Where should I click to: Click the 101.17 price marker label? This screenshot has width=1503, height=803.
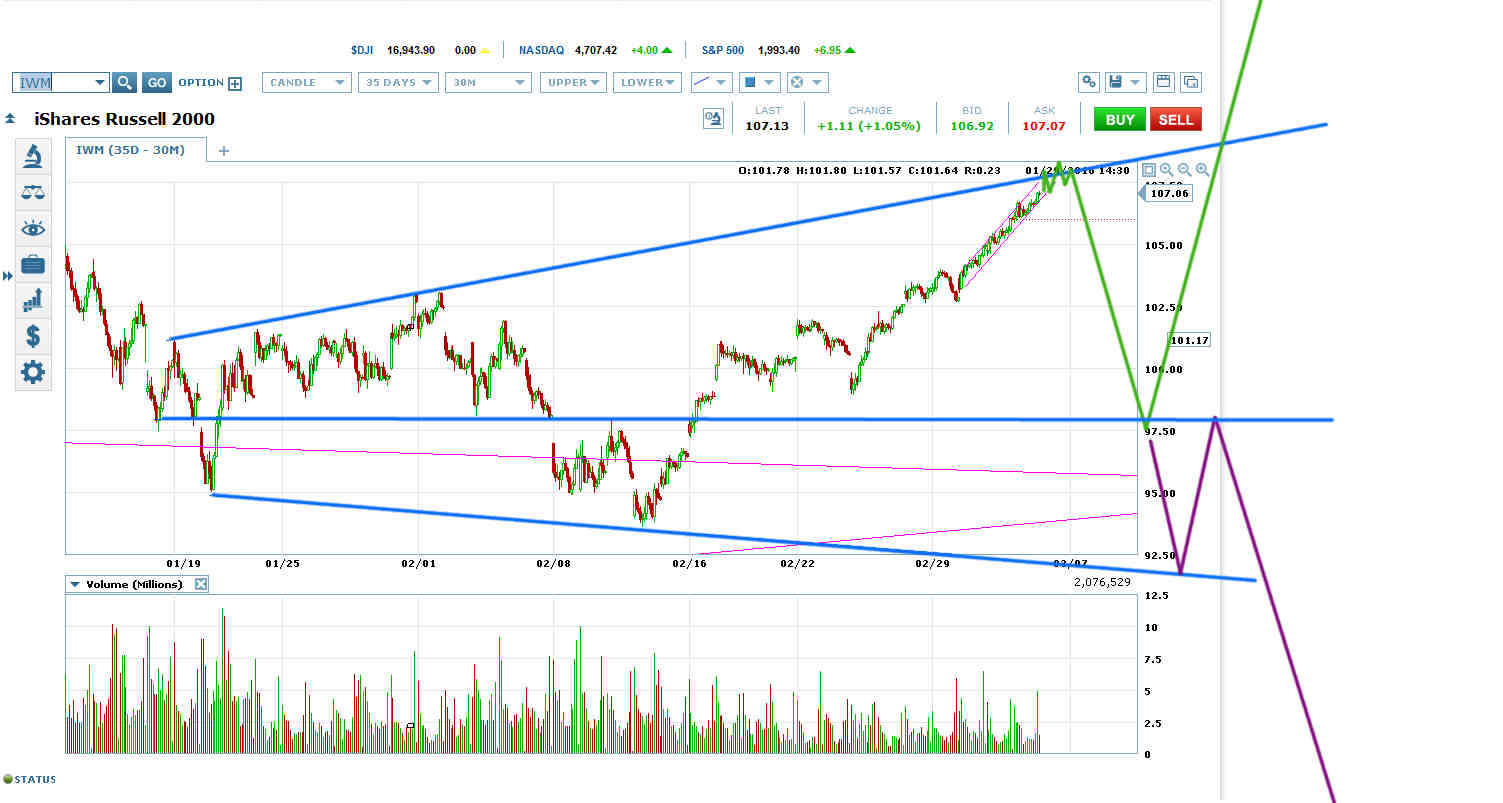point(1189,340)
